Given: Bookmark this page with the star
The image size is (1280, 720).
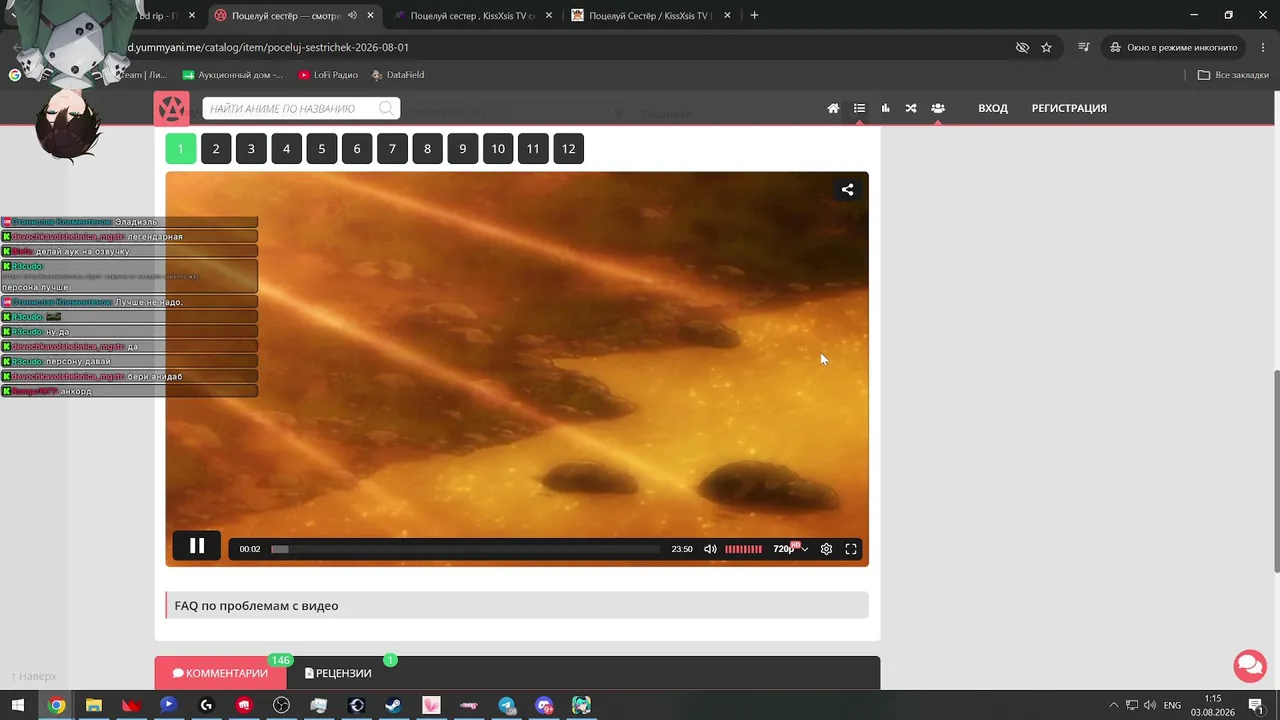Looking at the screenshot, I should 1046,47.
